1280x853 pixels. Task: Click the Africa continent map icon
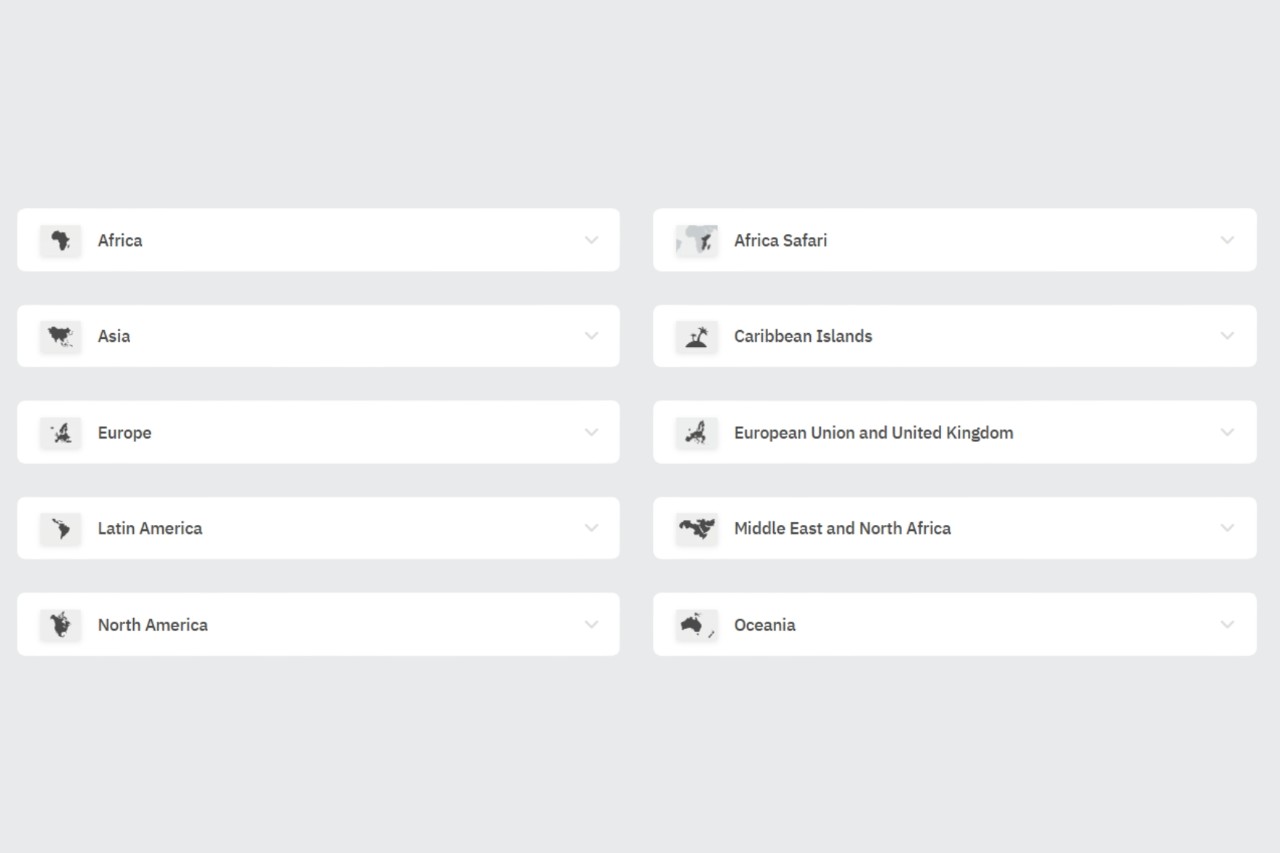pyautogui.click(x=60, y=240)
